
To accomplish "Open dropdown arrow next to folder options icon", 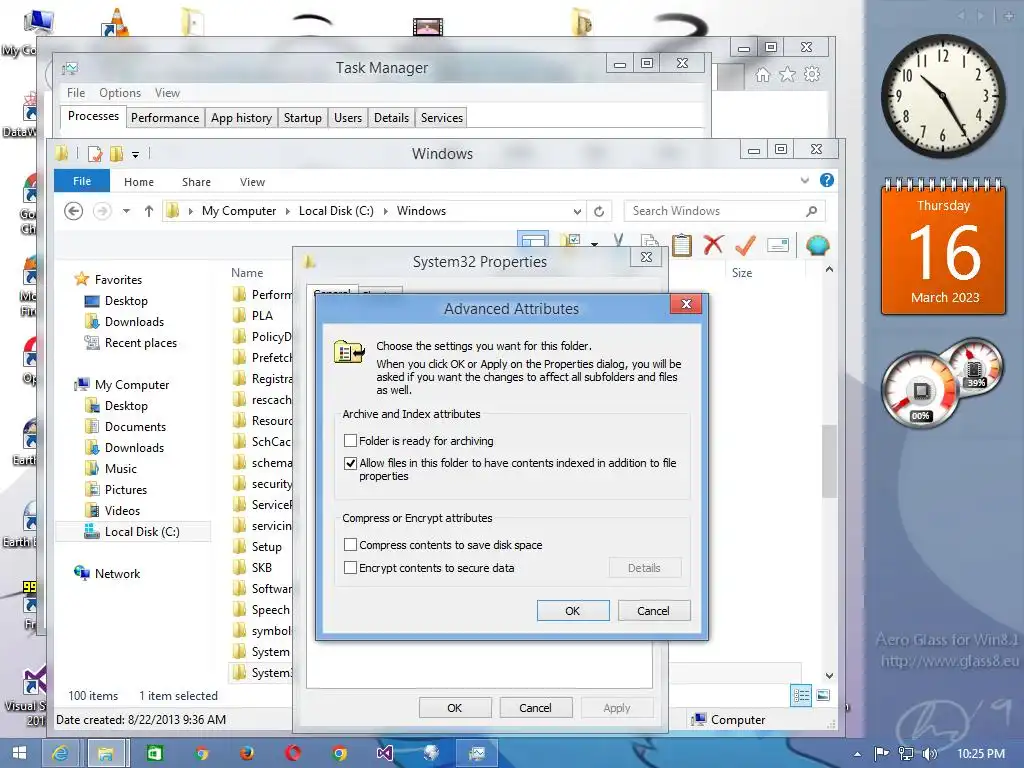I will (594, 244).
